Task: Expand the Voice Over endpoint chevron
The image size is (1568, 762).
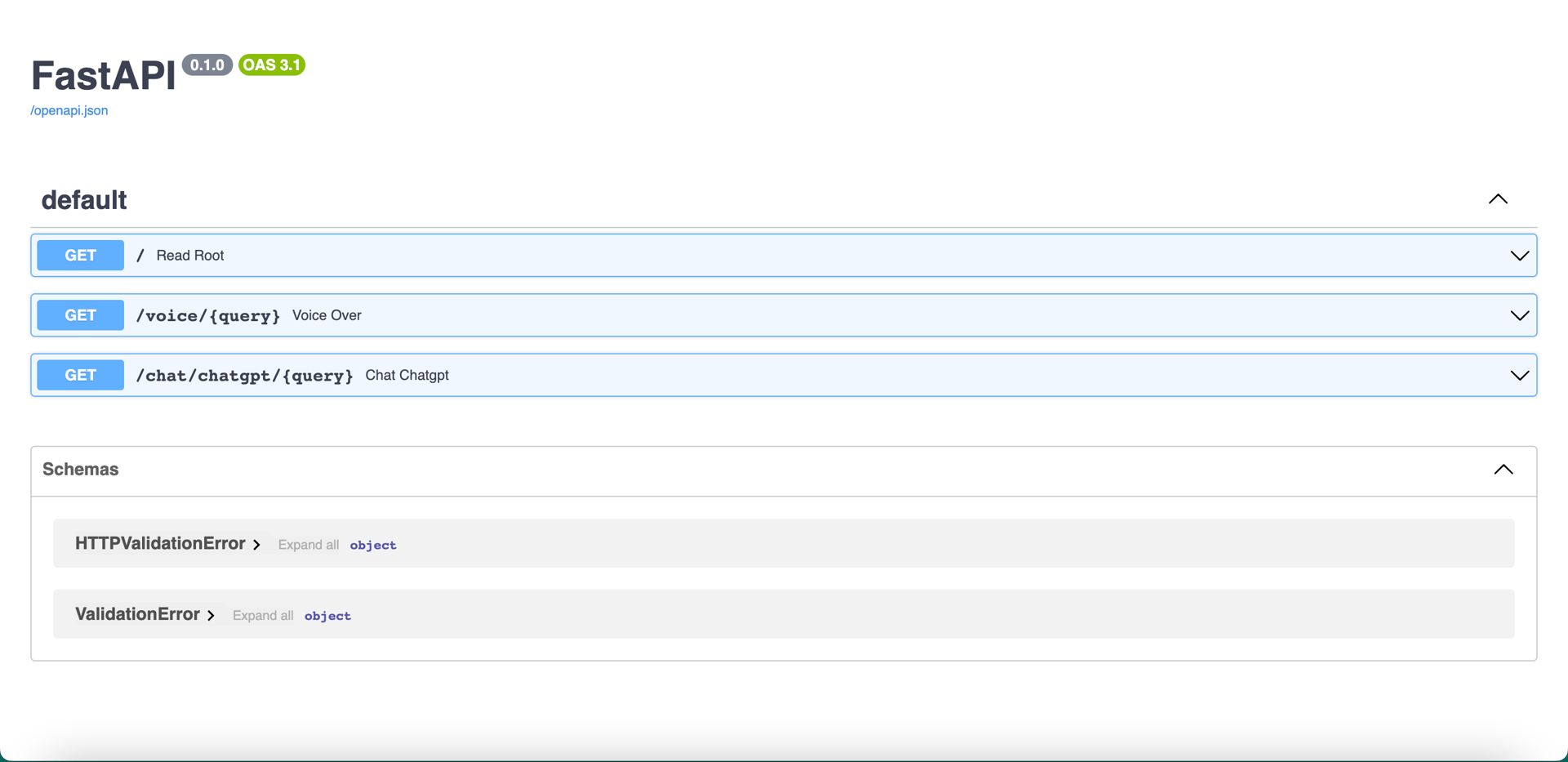Action: [1519, 315]
